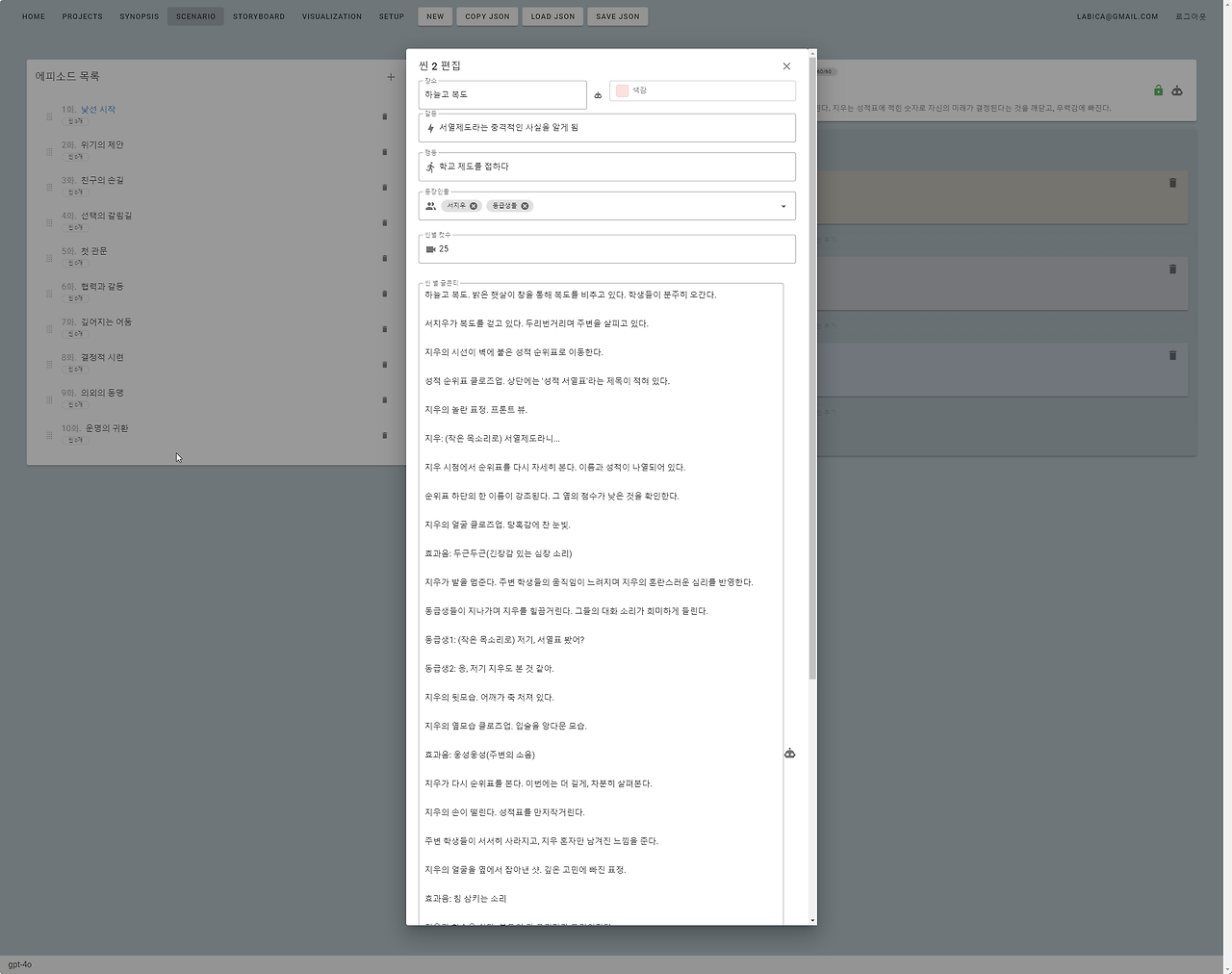Viewport: 1232px width, 974px height.
Task: Select episode 9화 의외의 동맹
Action: pos(92,393)
